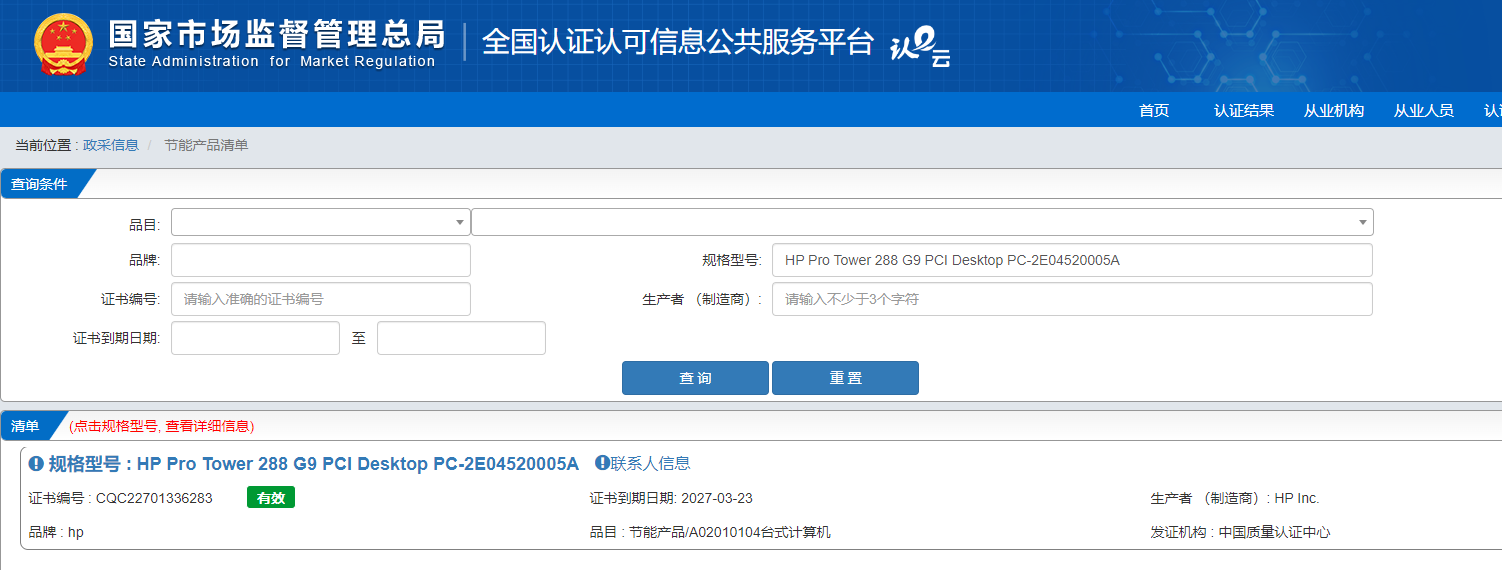Focus the 品牌 input field

tap(321, 260)
